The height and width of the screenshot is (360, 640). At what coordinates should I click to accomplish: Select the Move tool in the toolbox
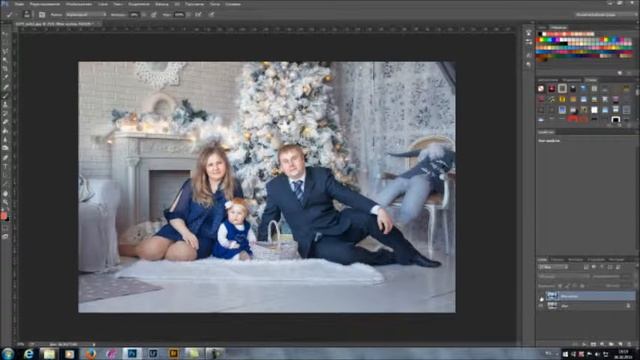(x=5, y=34)
